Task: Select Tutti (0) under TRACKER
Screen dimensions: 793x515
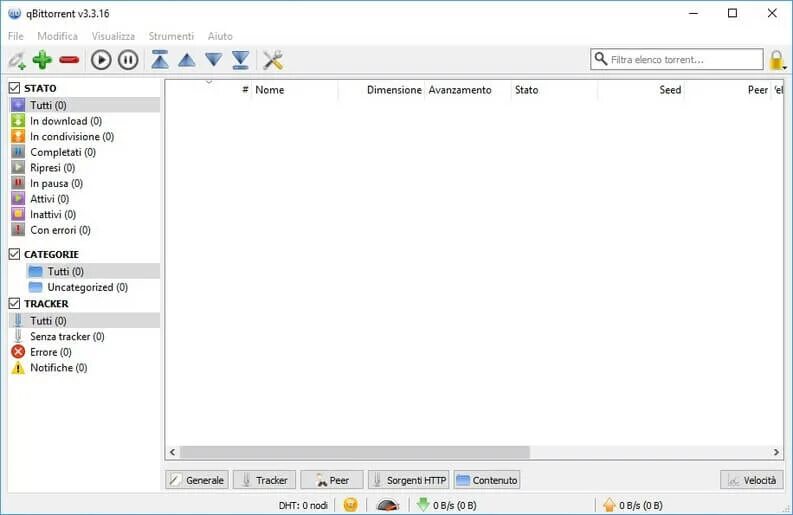Action: pyautogui.click(x=84, y=321)
